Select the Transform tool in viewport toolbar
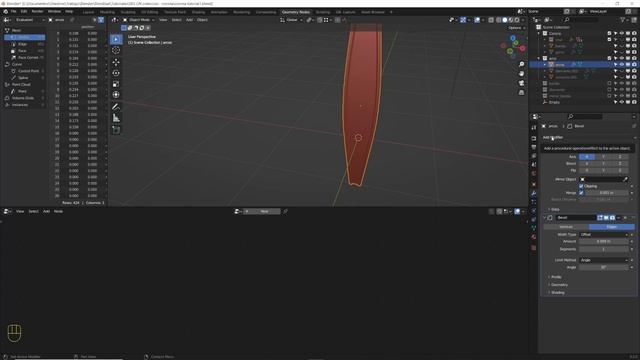 [116, 95]
